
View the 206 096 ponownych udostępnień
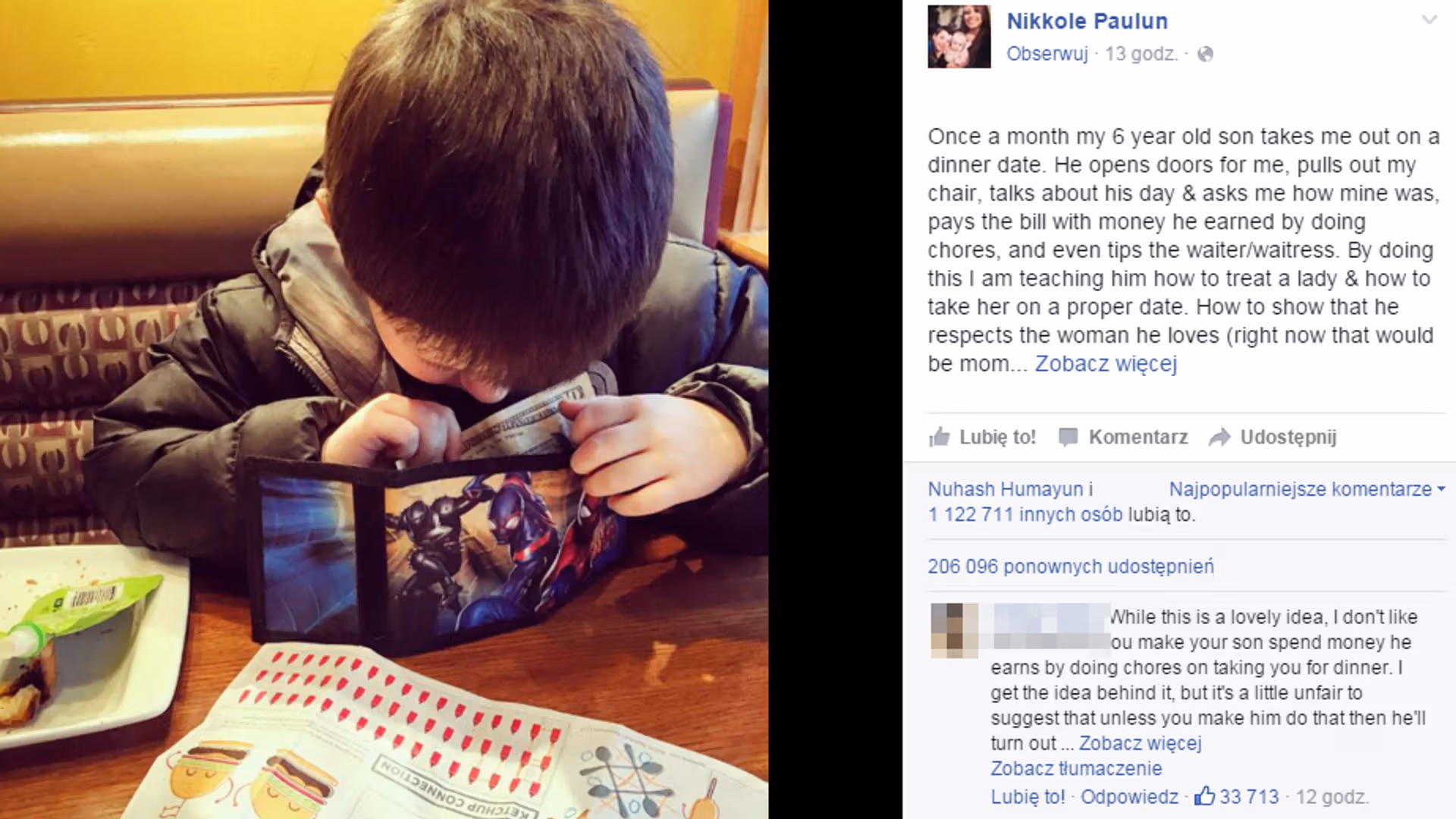(1071, 566)
